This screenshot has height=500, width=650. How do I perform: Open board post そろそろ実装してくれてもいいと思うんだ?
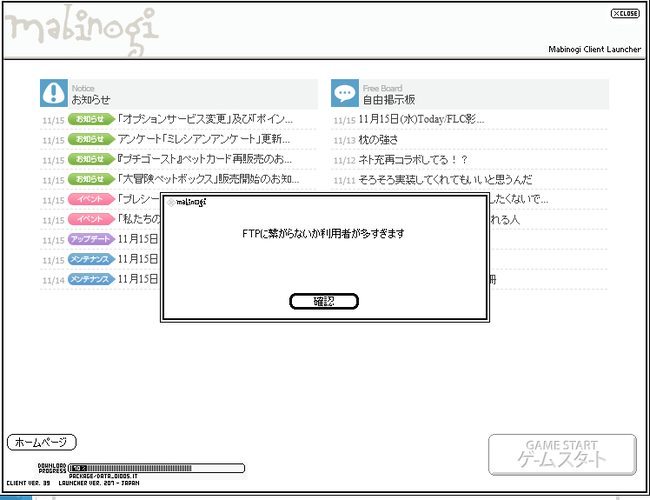tap(445, 180)
